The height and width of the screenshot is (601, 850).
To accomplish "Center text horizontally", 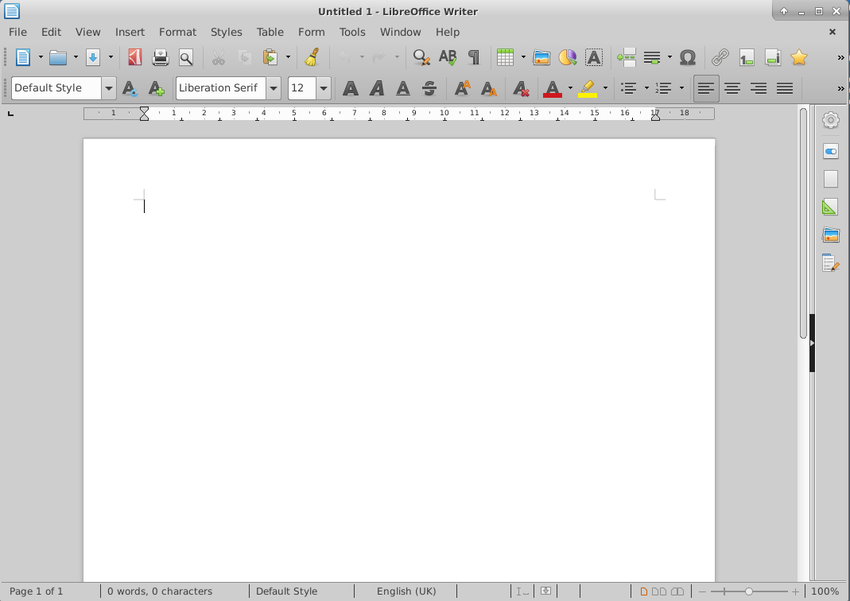I will (x=732, y=88).
